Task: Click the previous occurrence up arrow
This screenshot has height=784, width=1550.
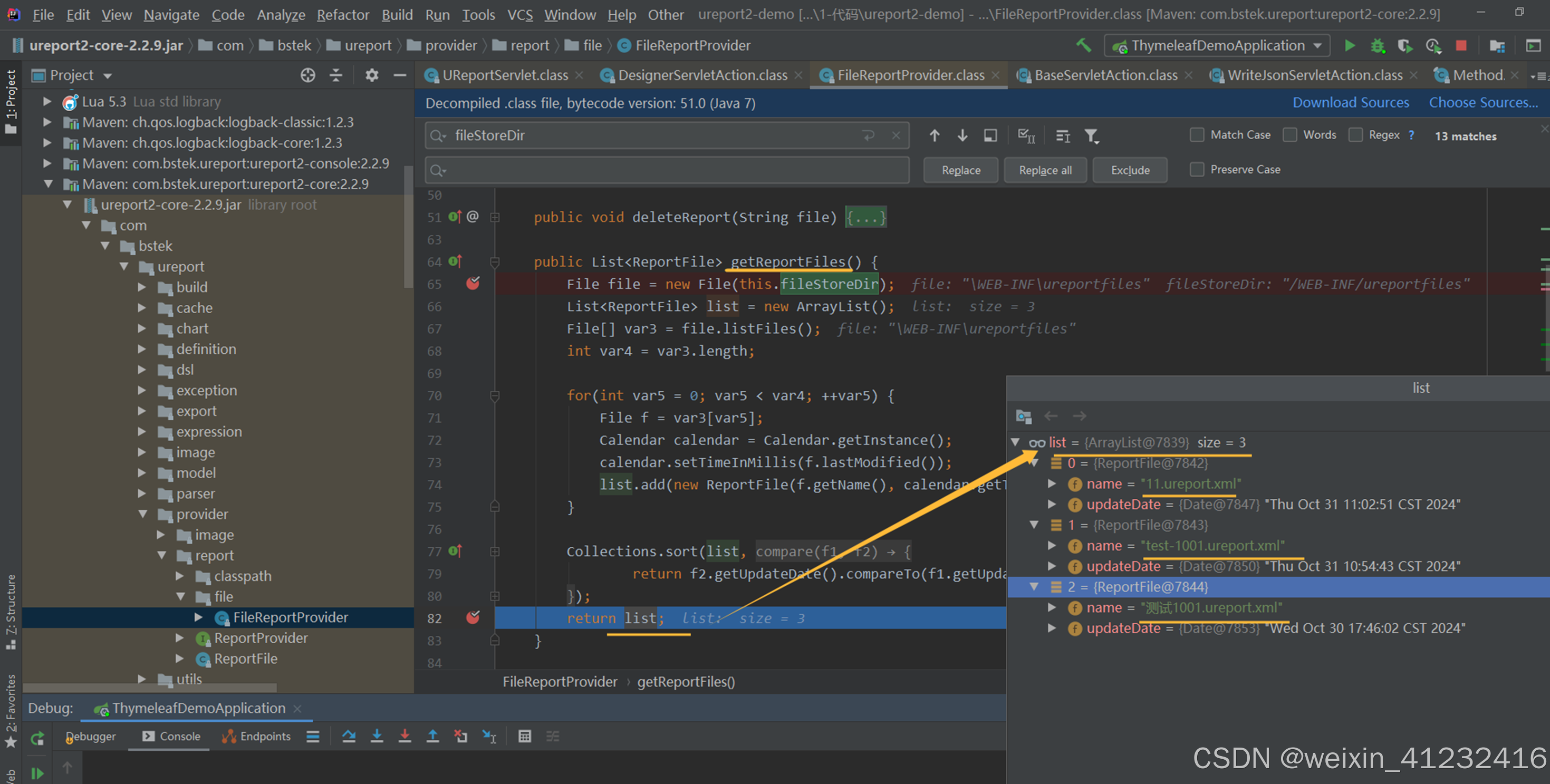Action: click(934, 135)
